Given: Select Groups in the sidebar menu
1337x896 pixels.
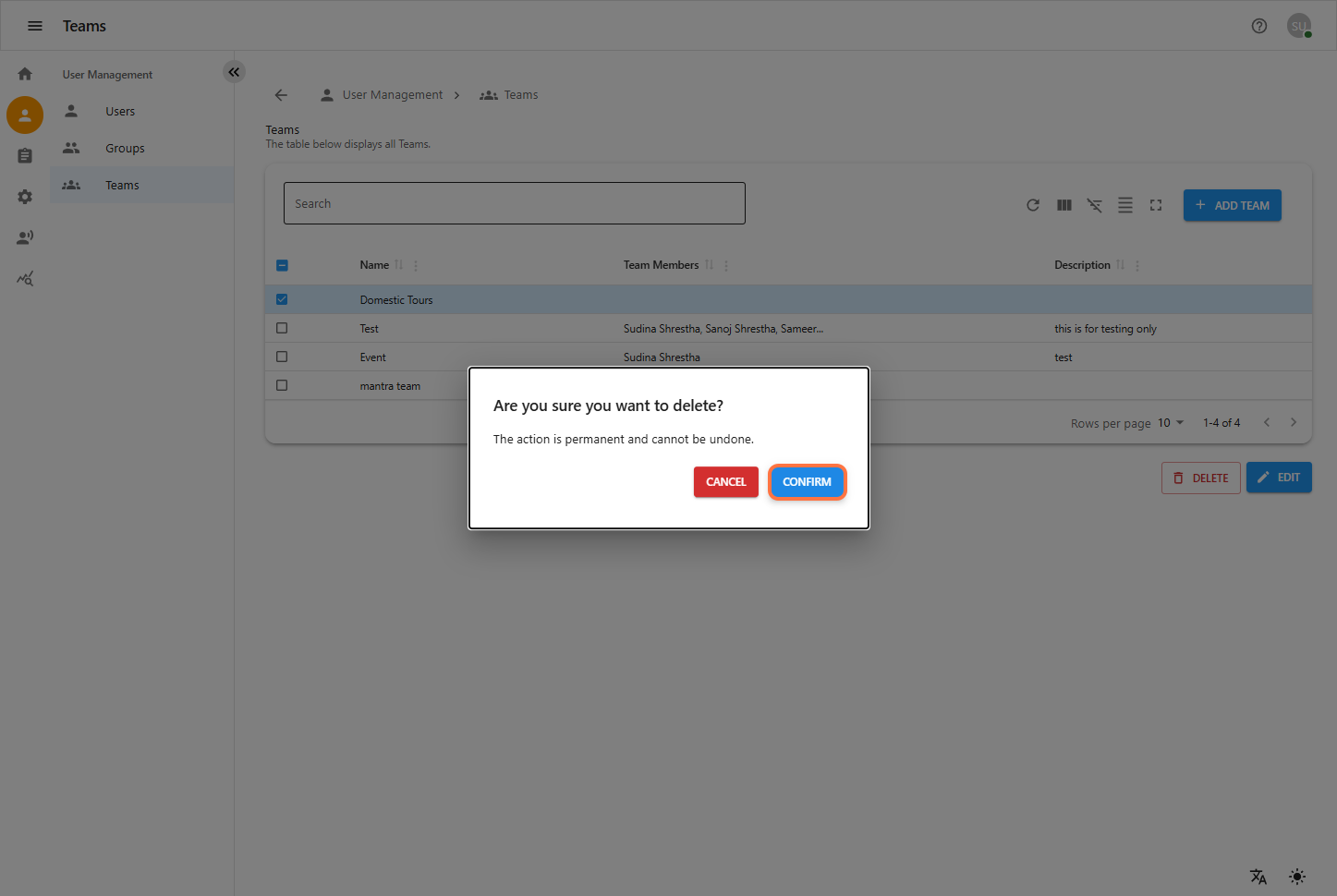Looking at the screenshot, I should tap(125, 149).
